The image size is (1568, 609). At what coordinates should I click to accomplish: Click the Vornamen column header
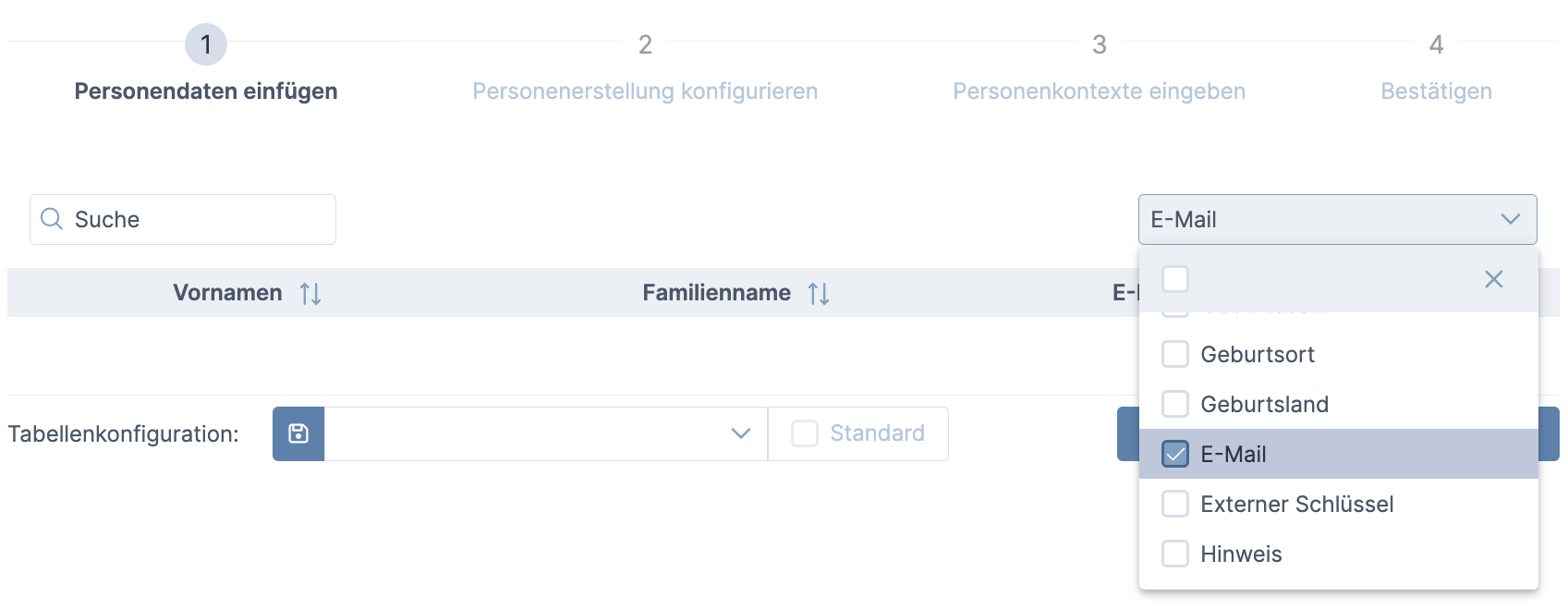227,293
